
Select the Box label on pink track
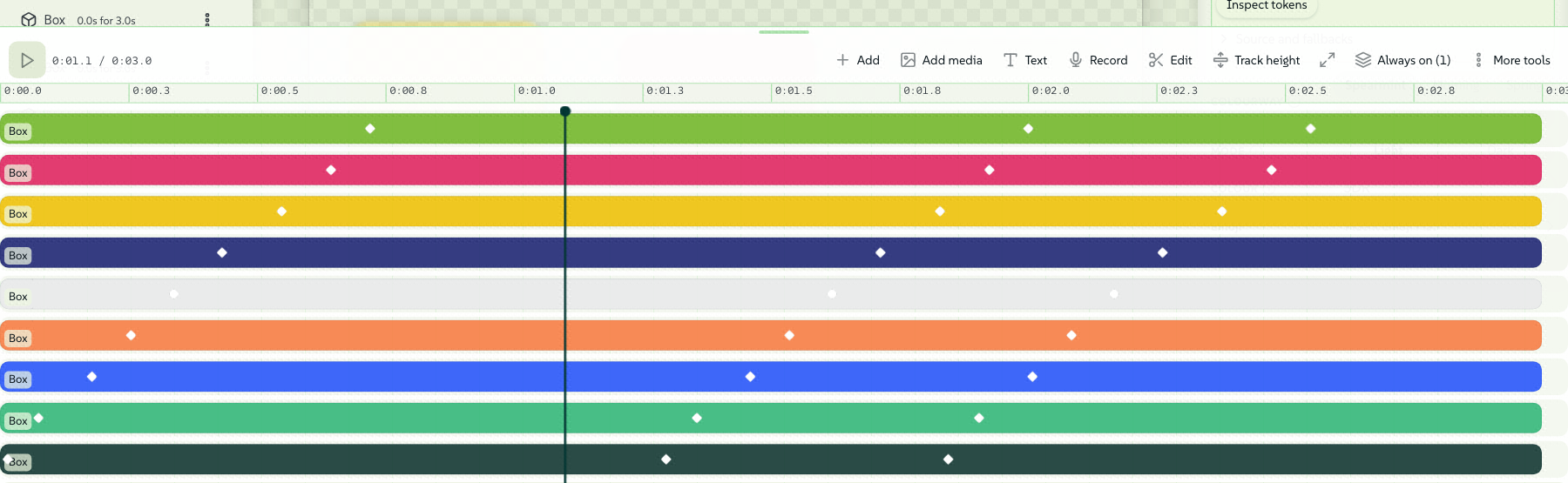point(18,173)
